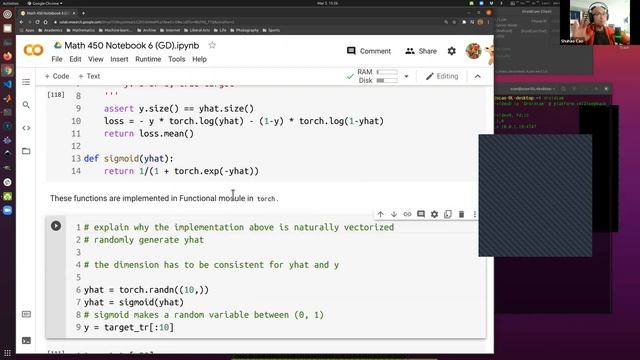Go back in Chrome
The height and width of the screenshot is (360, 640).
click(x=22, y=22)
